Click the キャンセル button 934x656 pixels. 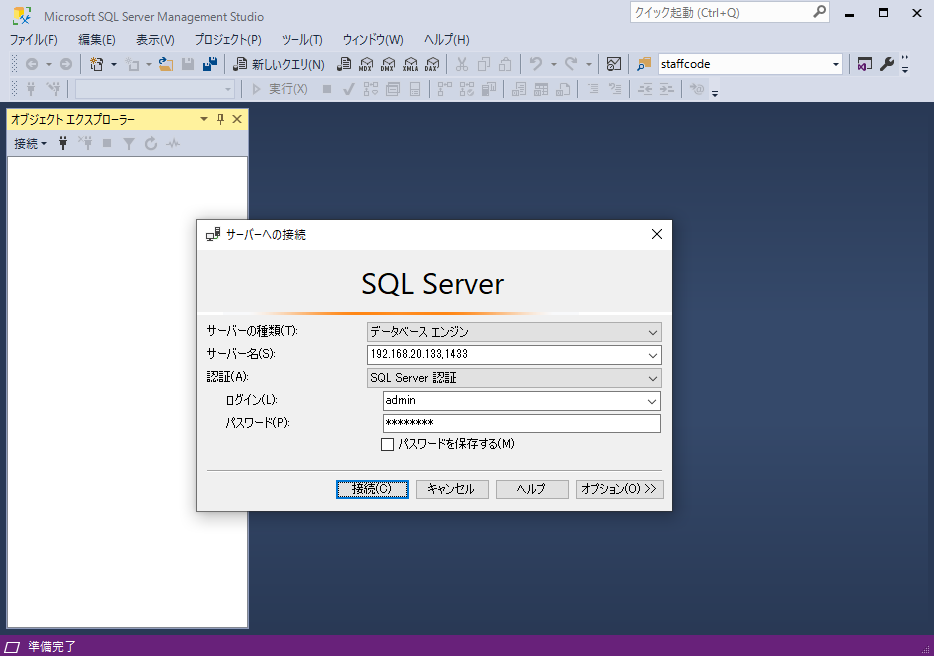click(x=452, y=489)
